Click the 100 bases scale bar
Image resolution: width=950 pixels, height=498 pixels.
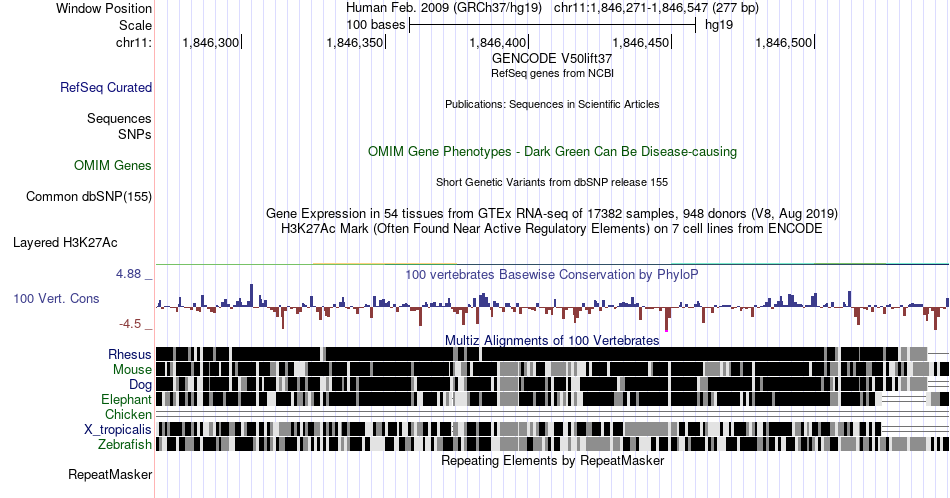click(553, 25)
